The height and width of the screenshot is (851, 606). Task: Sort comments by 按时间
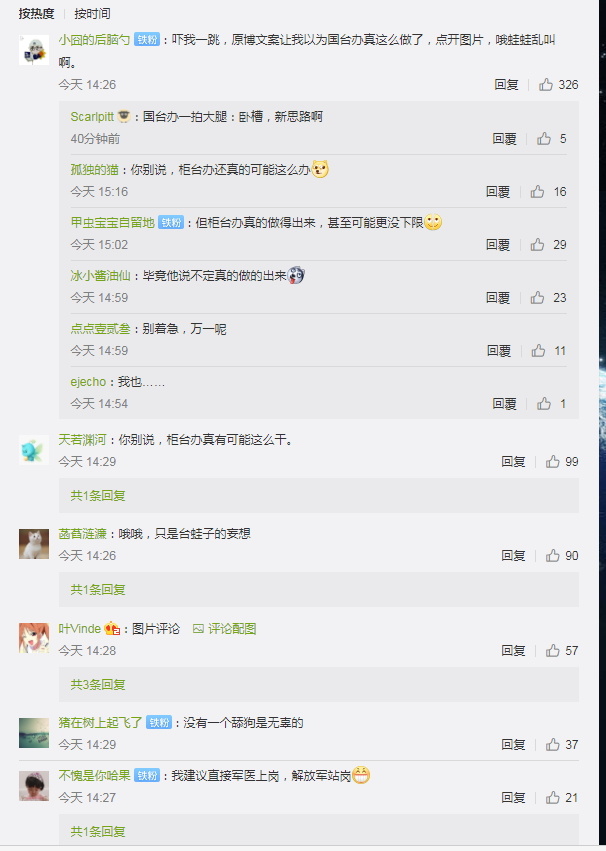click(x=92, y=14)
